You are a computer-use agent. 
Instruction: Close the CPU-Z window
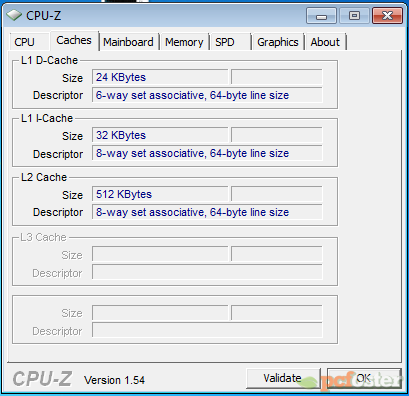pos(387,16)
